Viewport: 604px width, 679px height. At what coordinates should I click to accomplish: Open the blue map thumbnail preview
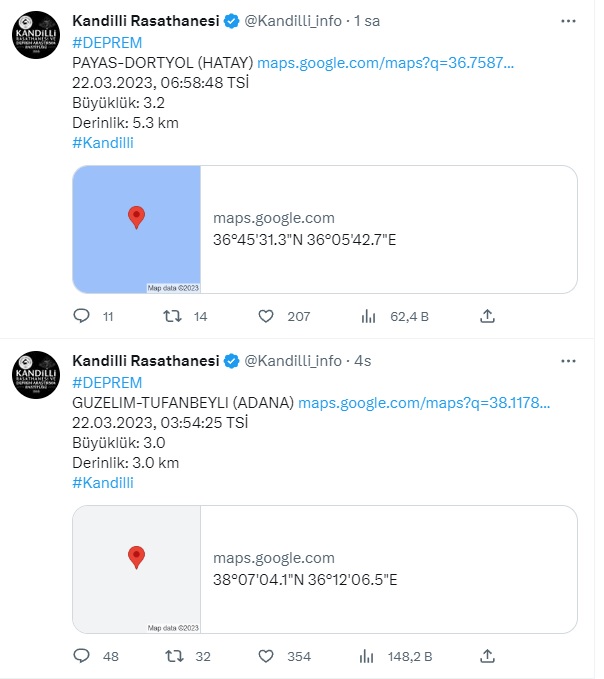(136, 230)
